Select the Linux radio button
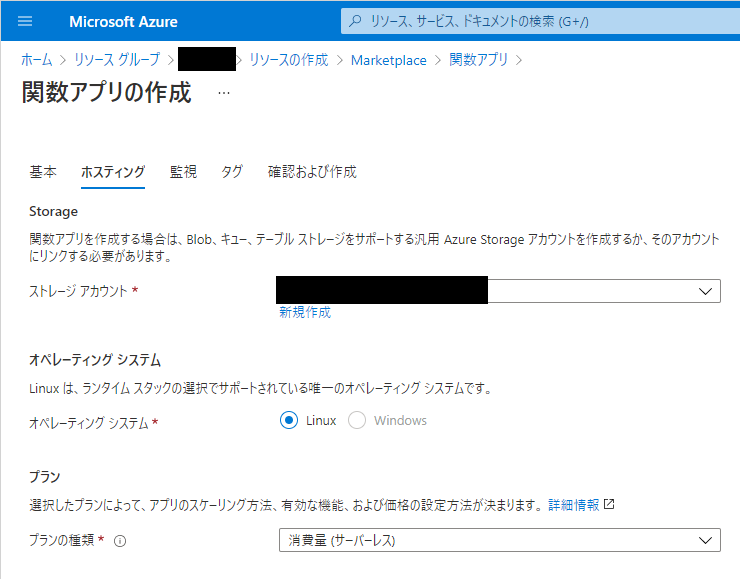 pos(288,420)
